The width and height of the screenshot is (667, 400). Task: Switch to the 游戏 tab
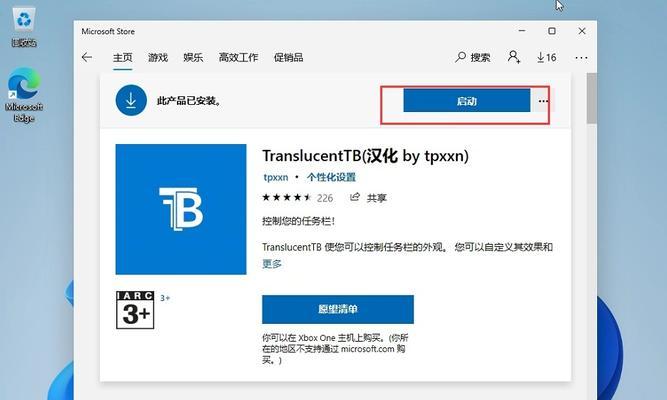pos(158,57)
